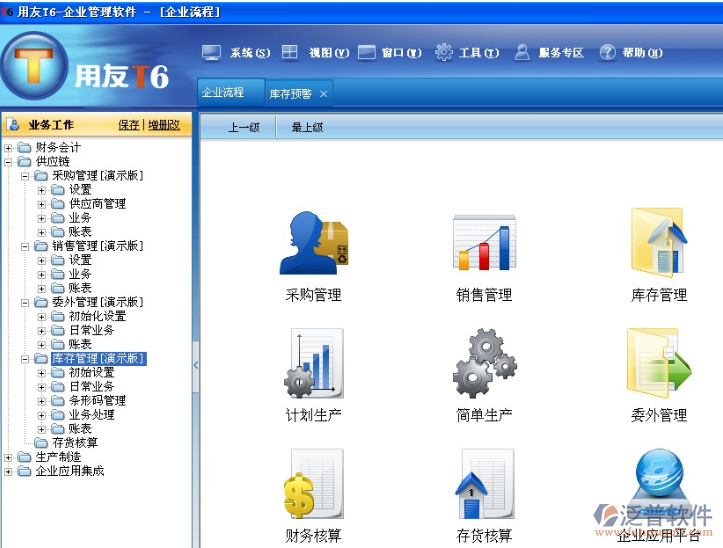
Task: Close the 库存预警 tab
Action: click(323, 94)
